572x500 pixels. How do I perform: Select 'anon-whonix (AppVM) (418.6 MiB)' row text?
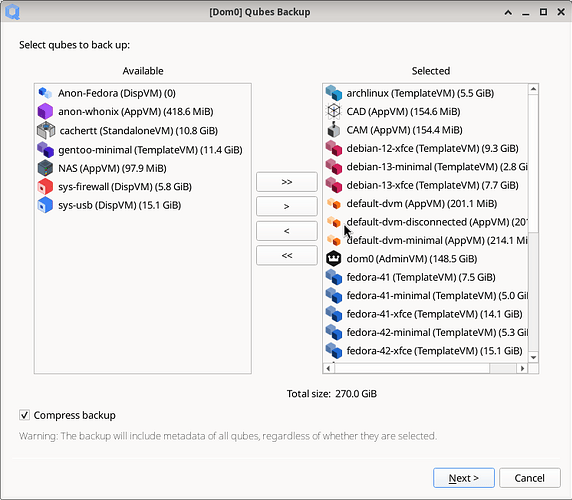pos(136,112)
